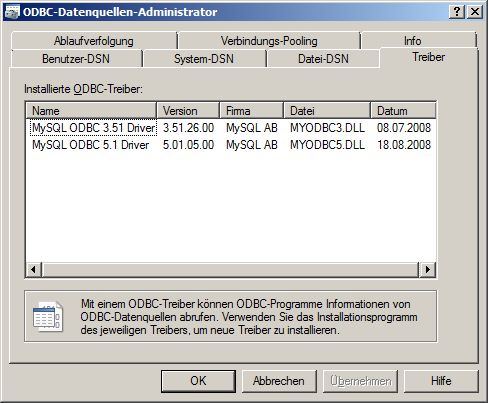
Task: Sort drivers by the Name column header
Action: click(91, 111)
